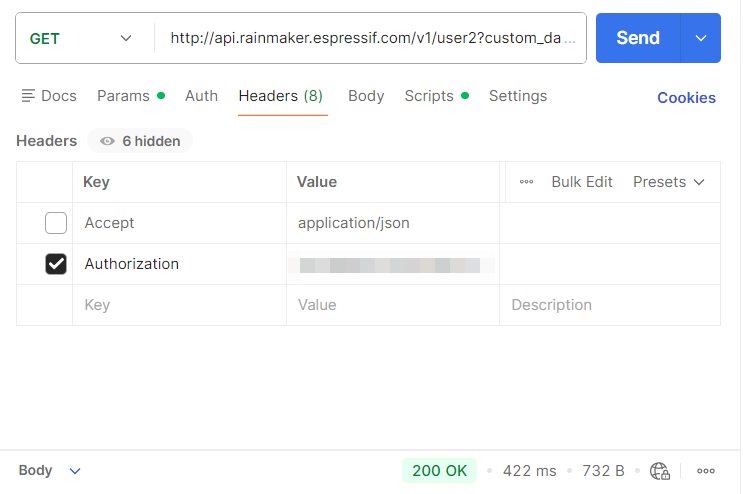Switch to the Params tab

(123, 96)
